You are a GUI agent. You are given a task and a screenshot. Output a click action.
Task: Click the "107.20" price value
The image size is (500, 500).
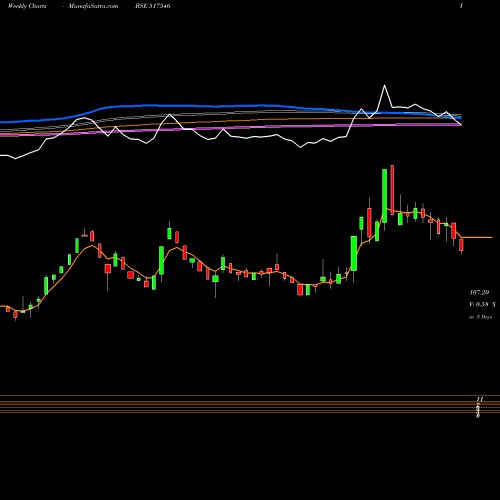coord(479,292)
